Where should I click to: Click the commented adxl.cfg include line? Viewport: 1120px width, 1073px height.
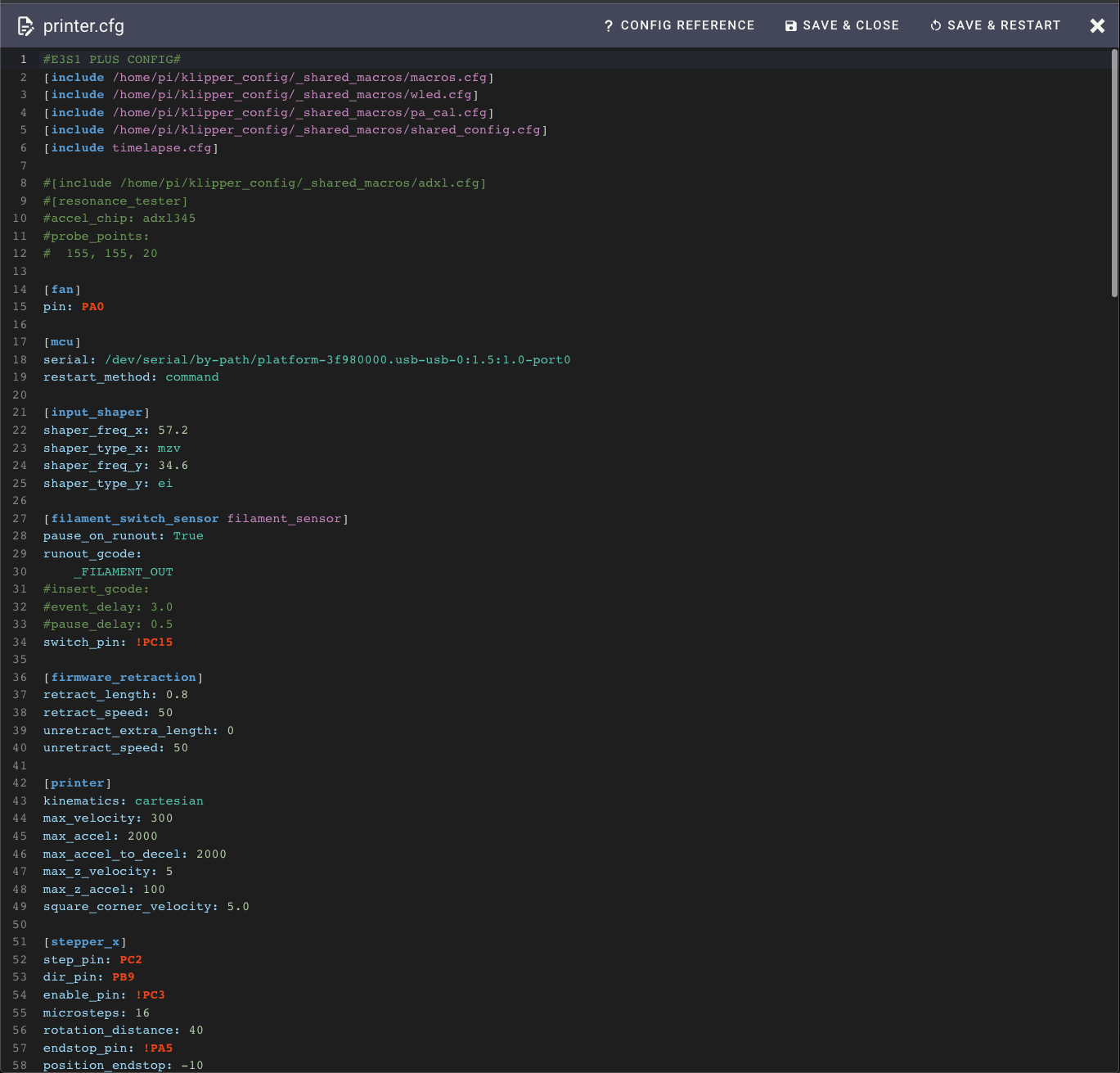(263, 183)
